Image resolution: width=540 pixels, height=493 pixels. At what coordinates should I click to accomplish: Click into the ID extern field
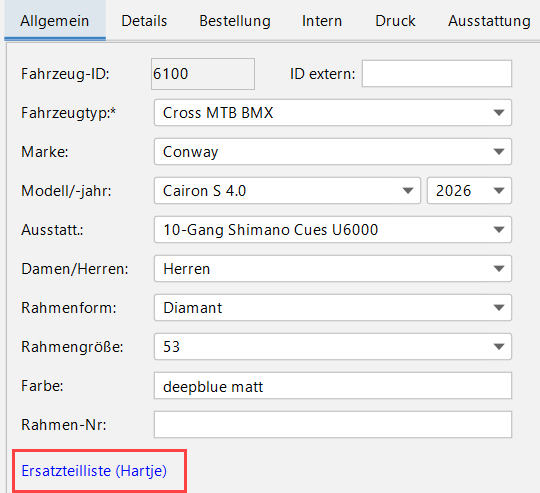tap(437, 73)
